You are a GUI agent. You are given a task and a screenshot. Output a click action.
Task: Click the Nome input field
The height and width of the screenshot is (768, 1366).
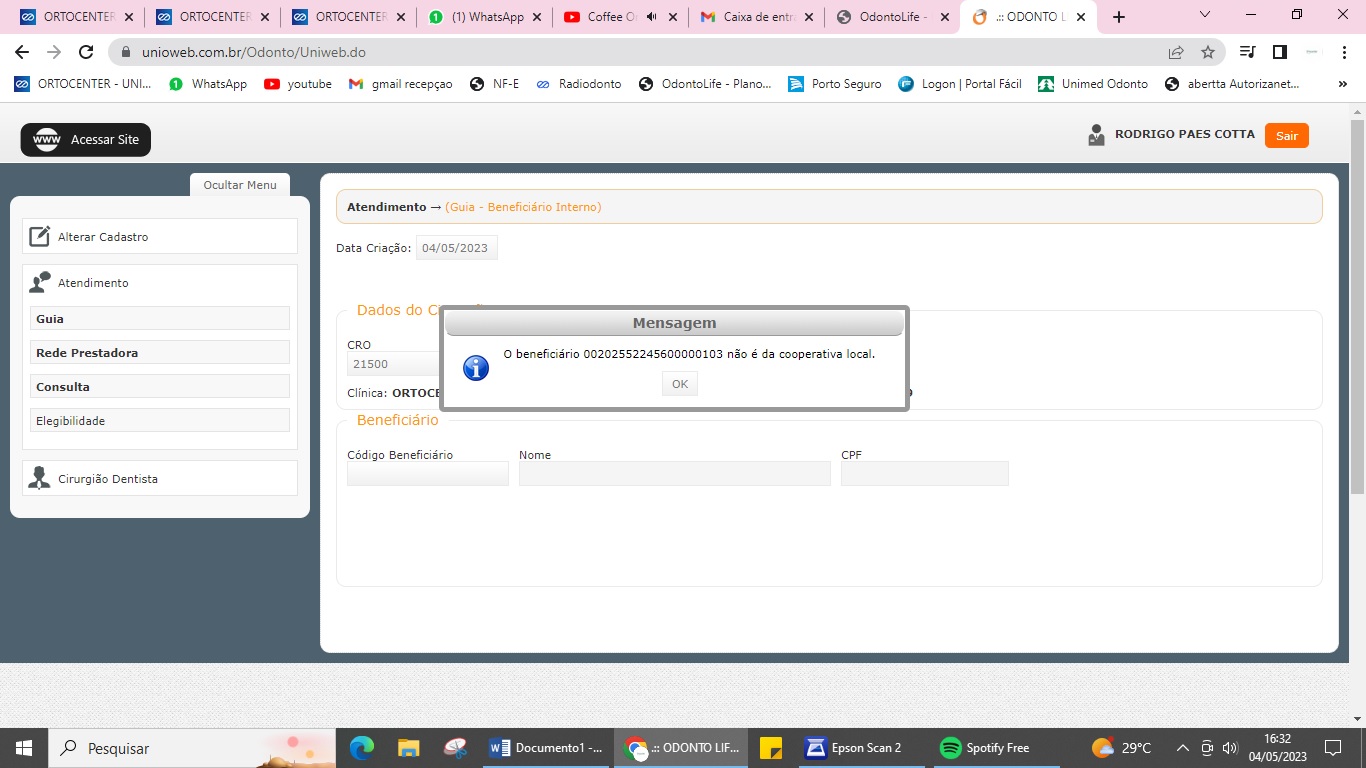(x=675, y=473)
